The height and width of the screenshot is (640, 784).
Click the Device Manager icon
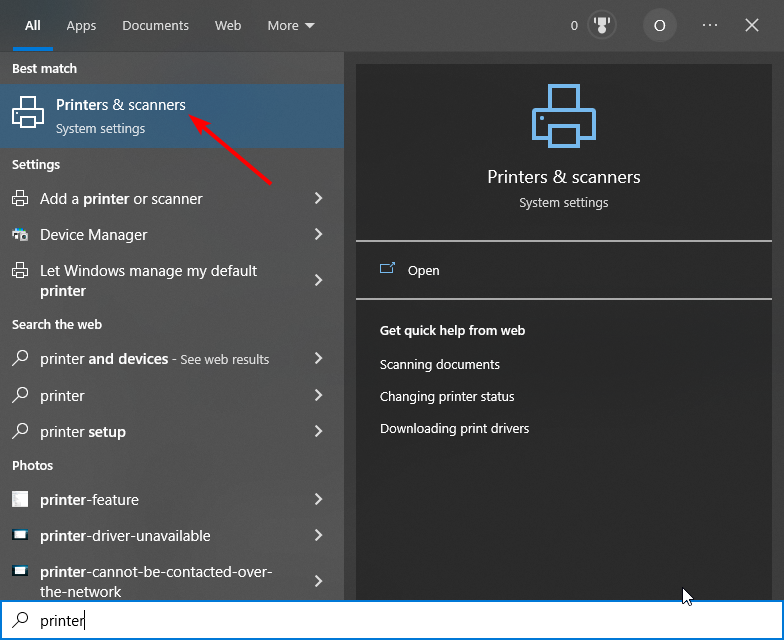20,234
